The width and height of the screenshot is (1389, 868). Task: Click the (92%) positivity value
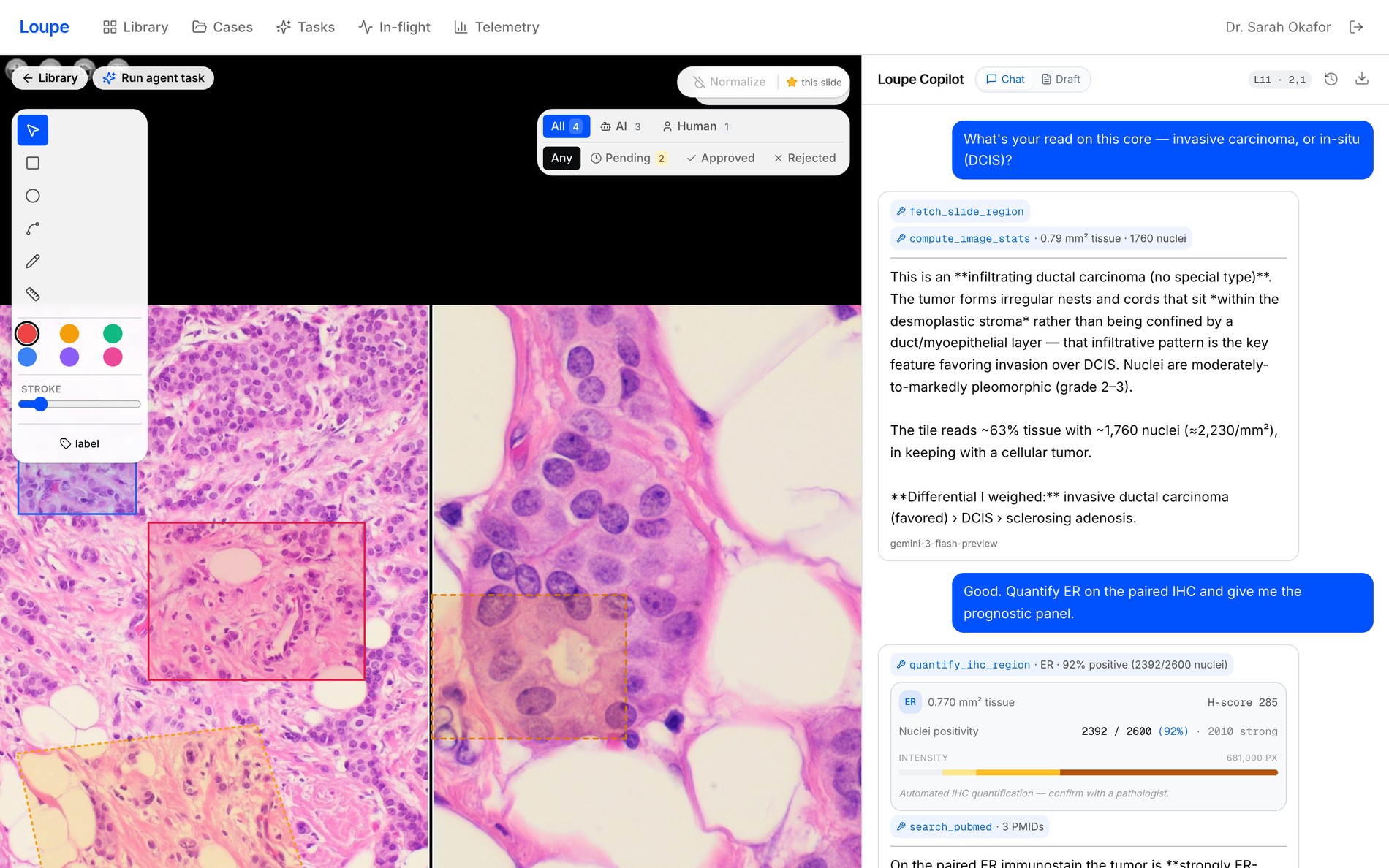1173,731
